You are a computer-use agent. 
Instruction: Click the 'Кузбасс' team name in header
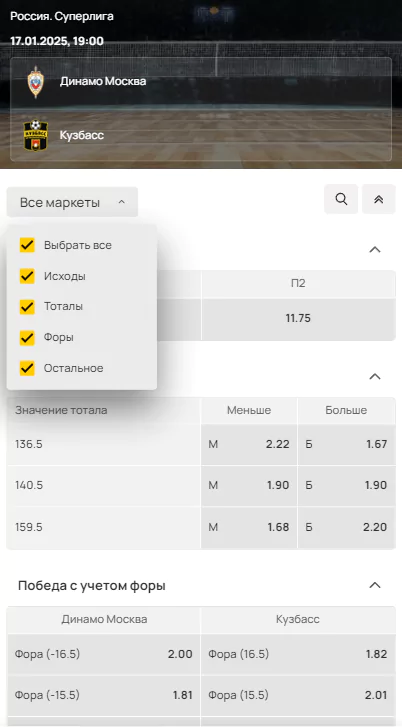point(82,135)
